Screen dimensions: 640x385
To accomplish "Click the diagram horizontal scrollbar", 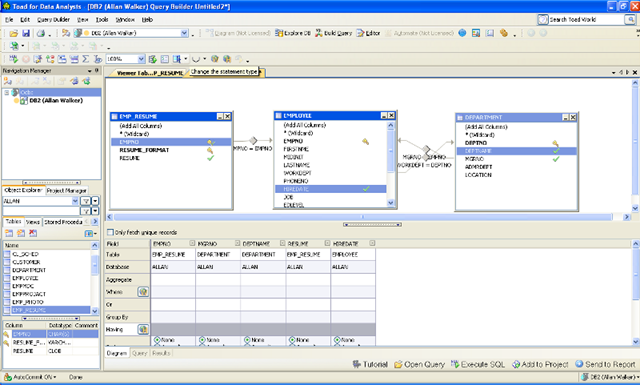I will 363,217.
